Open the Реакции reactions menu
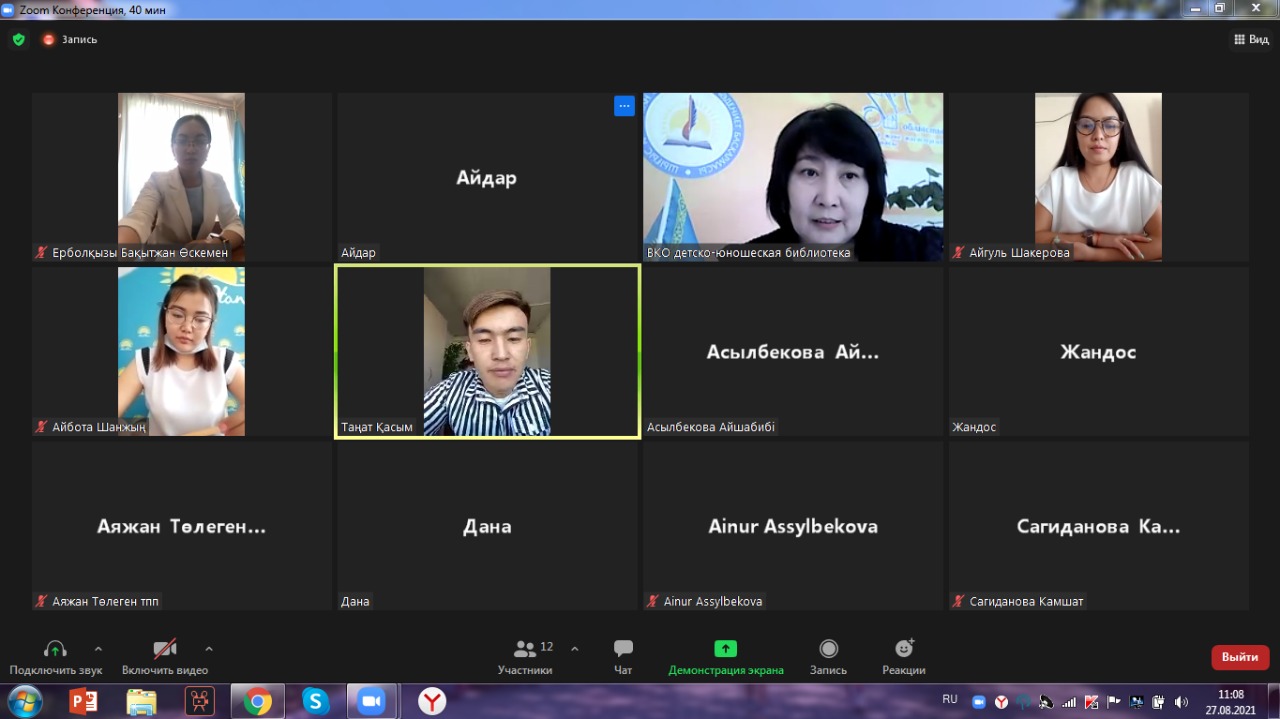This screenshot has width=1280, height=719. pos(903,649)
